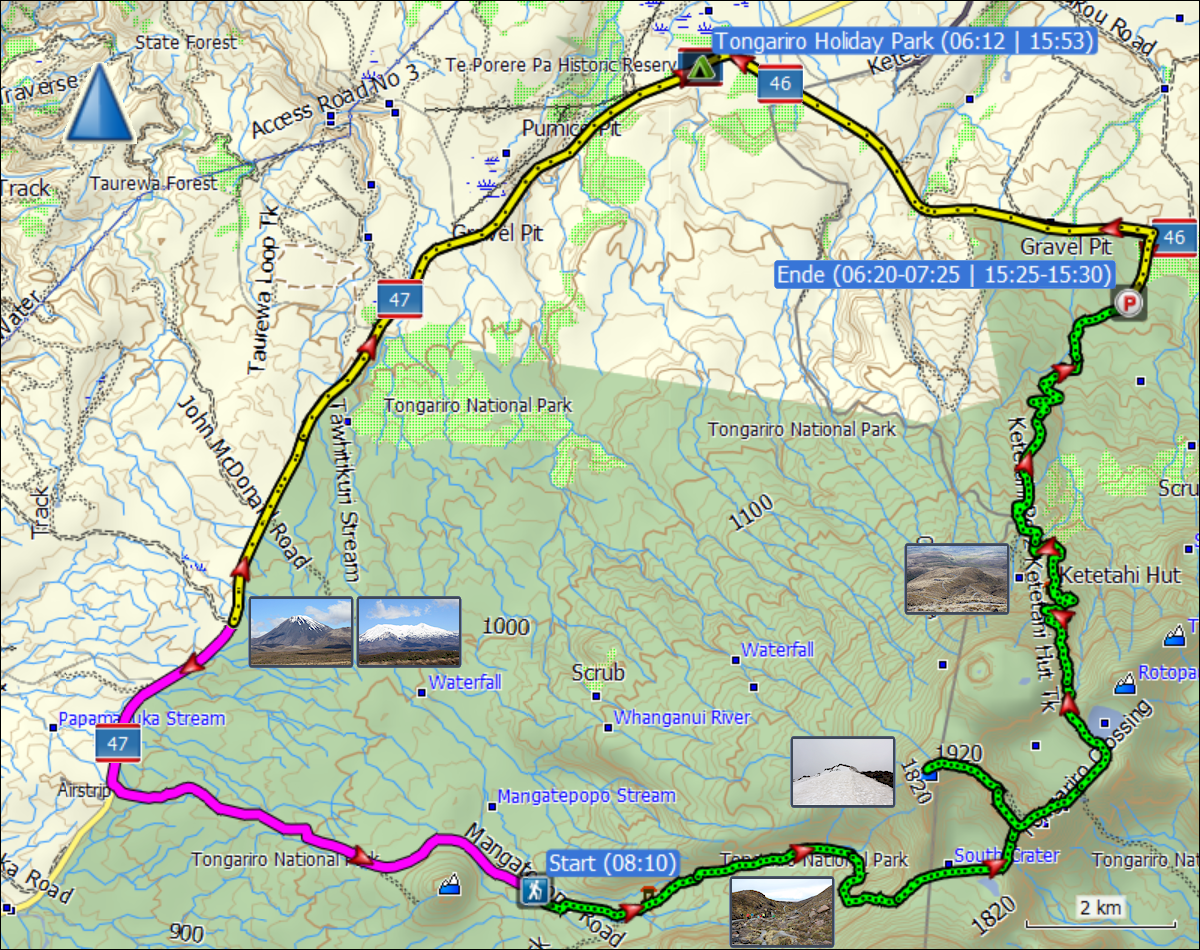Open the snowy summit photo near 1920 contour
The image size is (1200, 950).
click(842, 771)
